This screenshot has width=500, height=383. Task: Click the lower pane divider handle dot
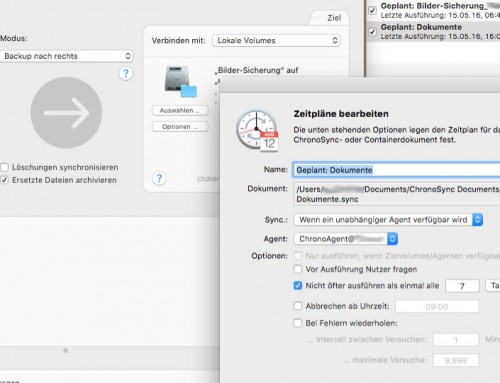(x=66, y=350)
